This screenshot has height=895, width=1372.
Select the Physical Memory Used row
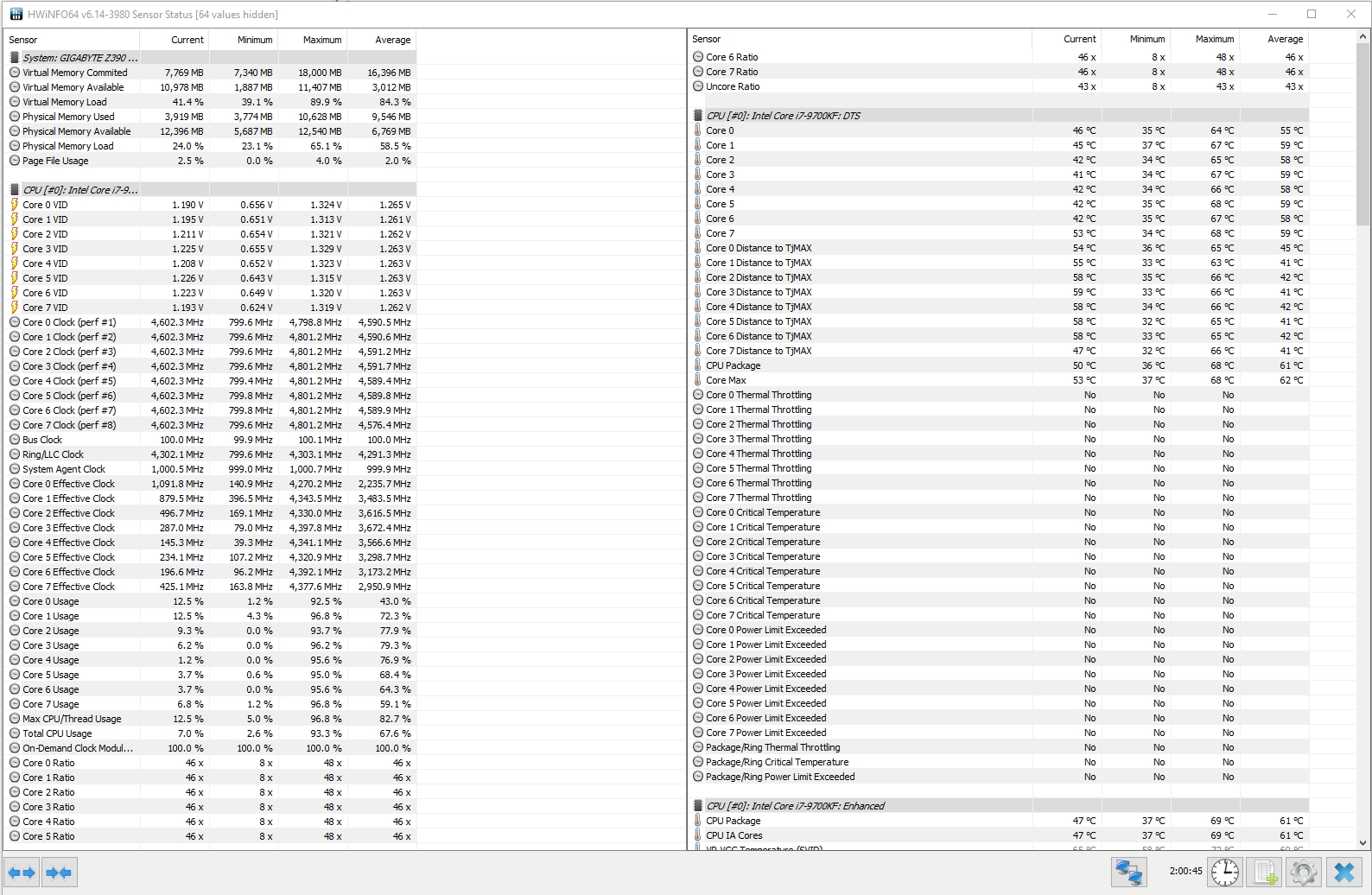click(211, 117)
